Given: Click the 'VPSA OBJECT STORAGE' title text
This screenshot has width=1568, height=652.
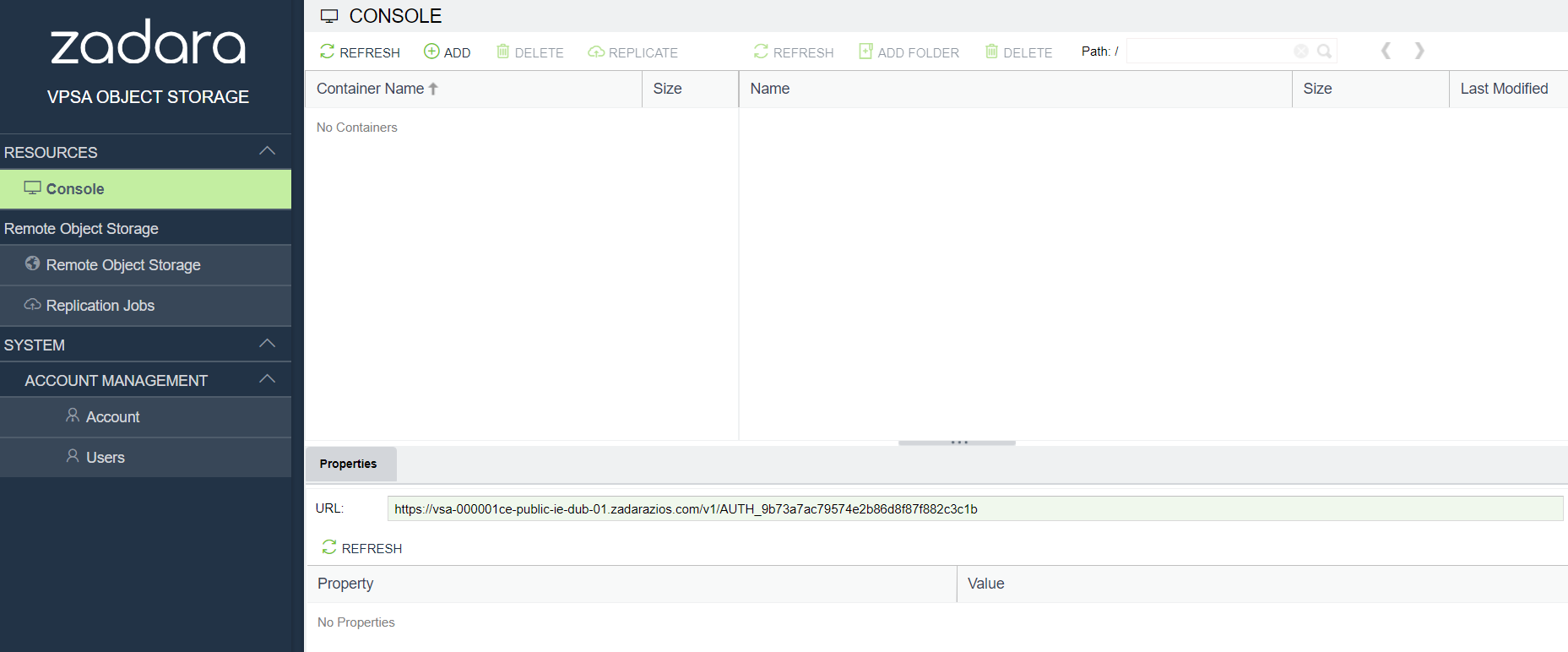Looking at the screenshot, I should [x=148, y=97].
